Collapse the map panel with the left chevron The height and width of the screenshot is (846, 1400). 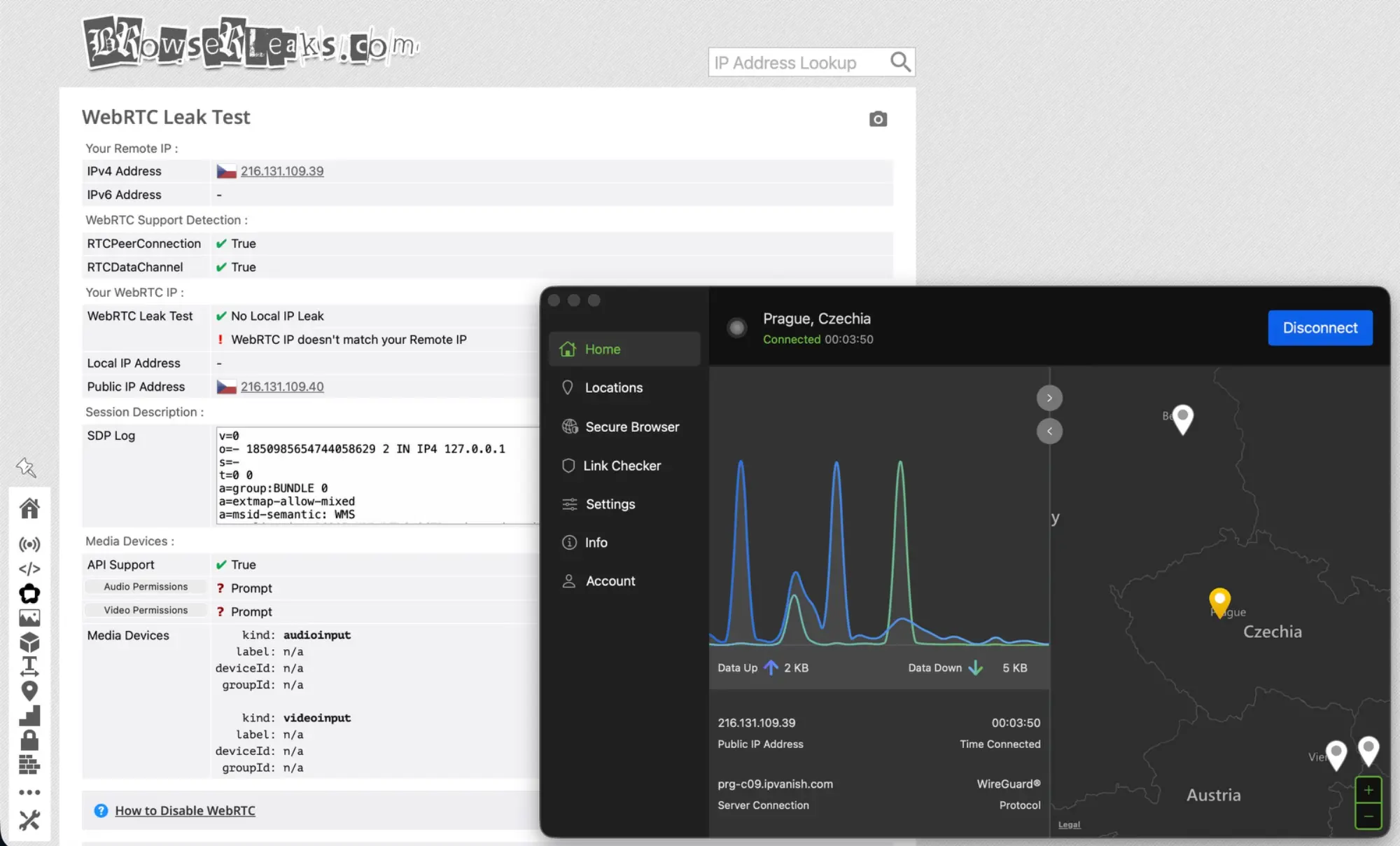point(1049,431)
